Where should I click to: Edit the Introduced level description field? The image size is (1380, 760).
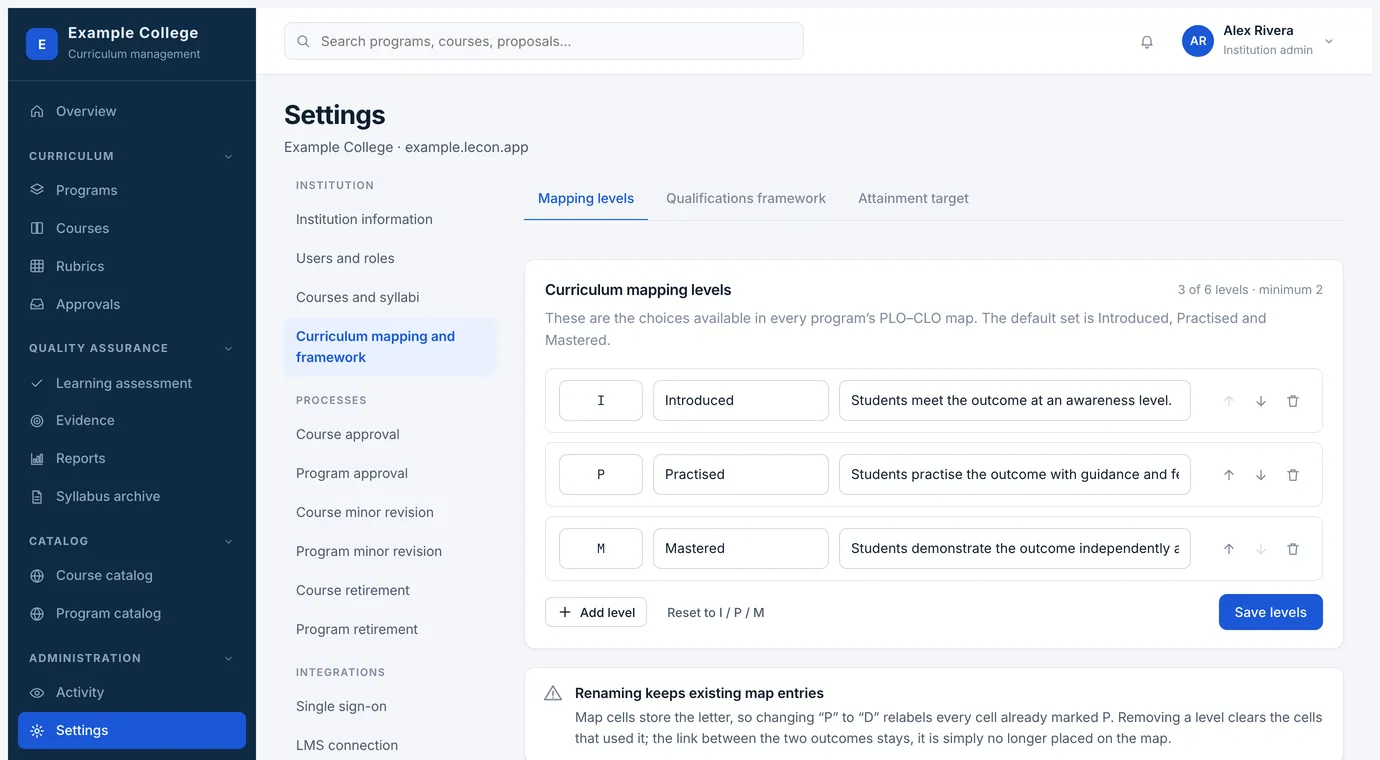(1015, 400)
